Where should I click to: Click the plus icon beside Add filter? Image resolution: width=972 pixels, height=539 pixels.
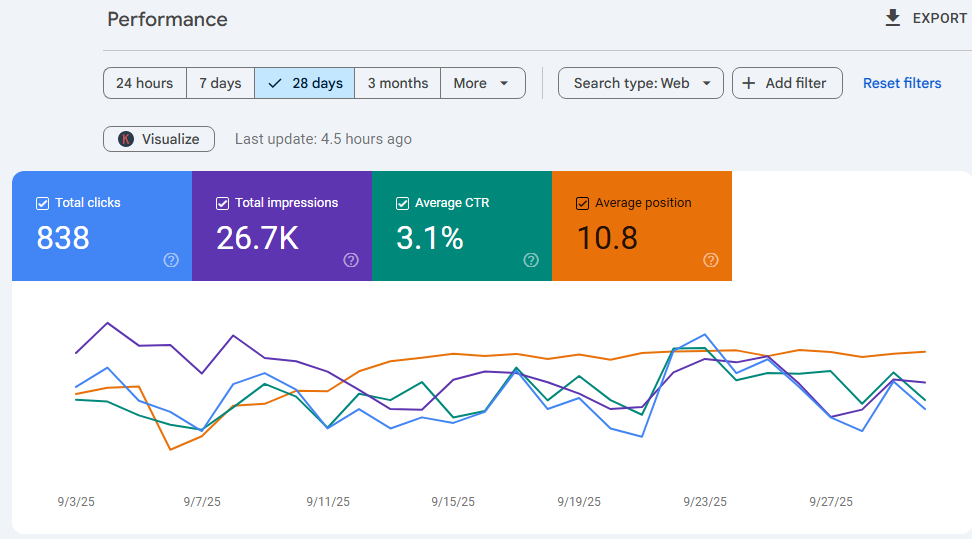tap(749, 83)
